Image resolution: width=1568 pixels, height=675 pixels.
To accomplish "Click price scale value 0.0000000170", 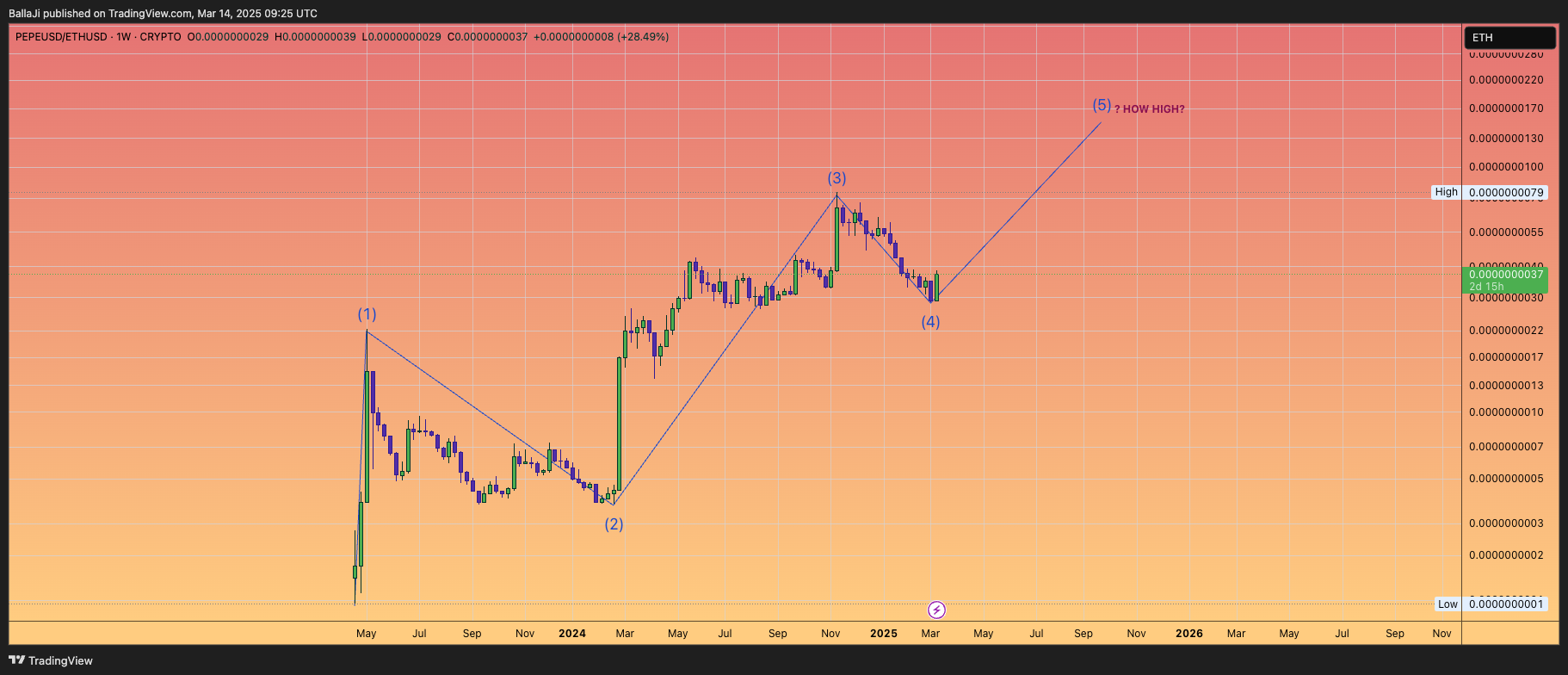I will pyautogui.click(x=1506, y=108).
